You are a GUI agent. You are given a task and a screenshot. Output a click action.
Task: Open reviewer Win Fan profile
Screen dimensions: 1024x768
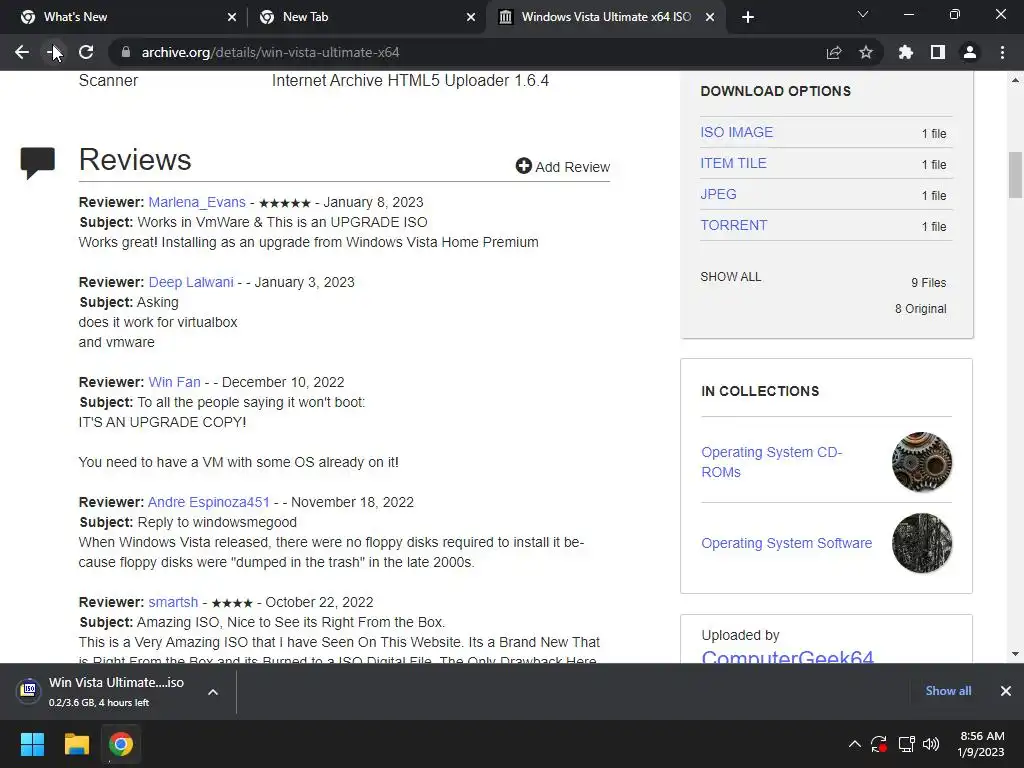click(x=174, y=382)
